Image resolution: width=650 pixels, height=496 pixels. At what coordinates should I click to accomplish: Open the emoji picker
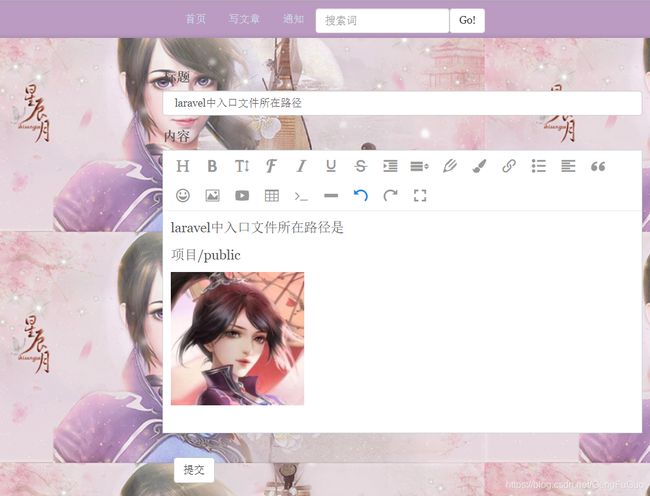coord(183,195)
